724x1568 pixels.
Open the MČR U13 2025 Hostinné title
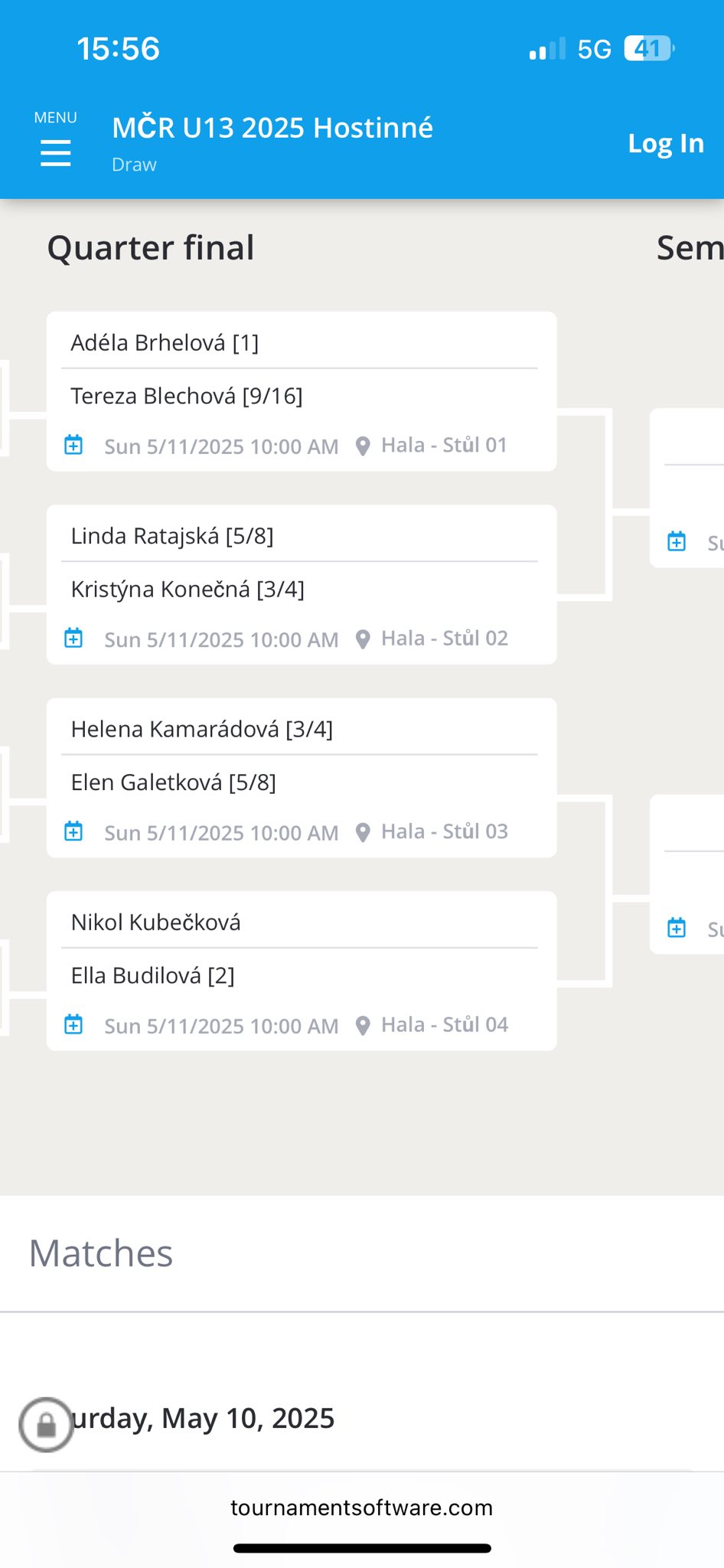(272, 128)
